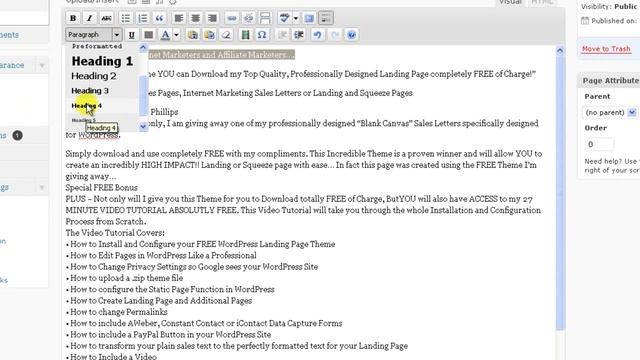This screenshot has width=640, height=360.
Task: Indent the selected text
Action: (299, 35)
